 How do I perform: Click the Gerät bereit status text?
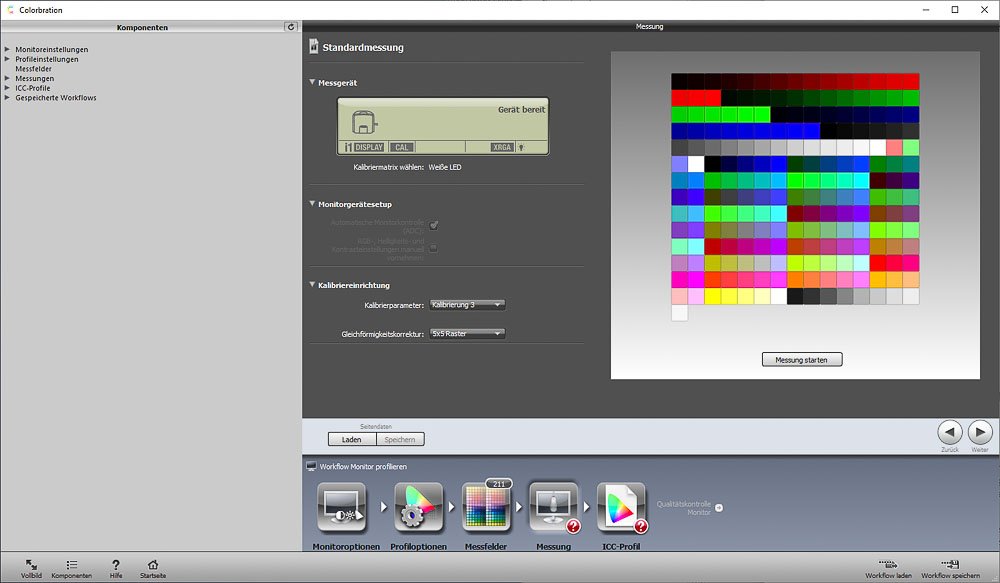[x=522, y=110]
